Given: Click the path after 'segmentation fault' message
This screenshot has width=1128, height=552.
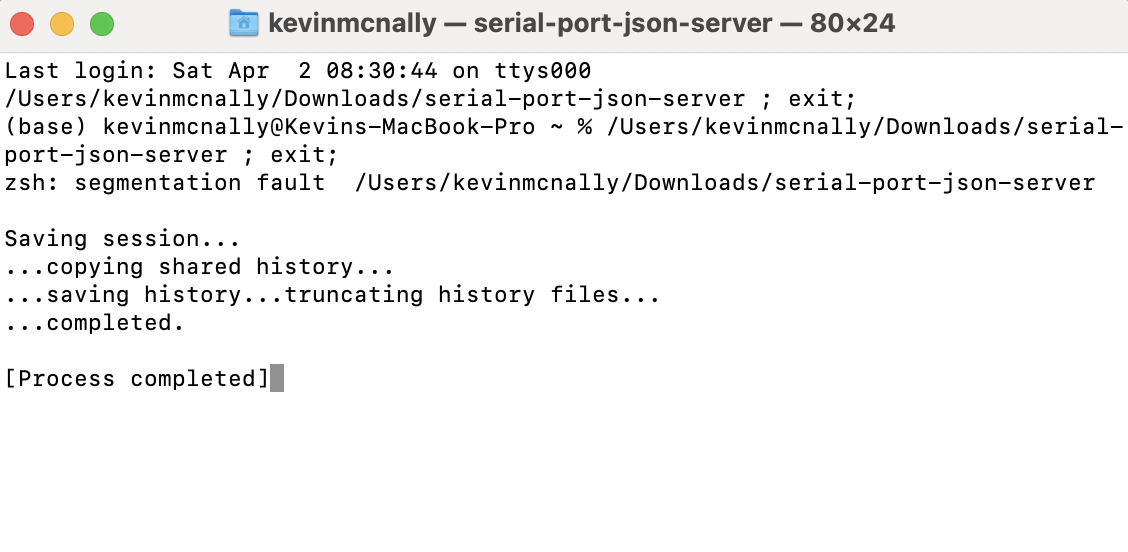Looking at the screenshot, I should (x=725, y=184).
